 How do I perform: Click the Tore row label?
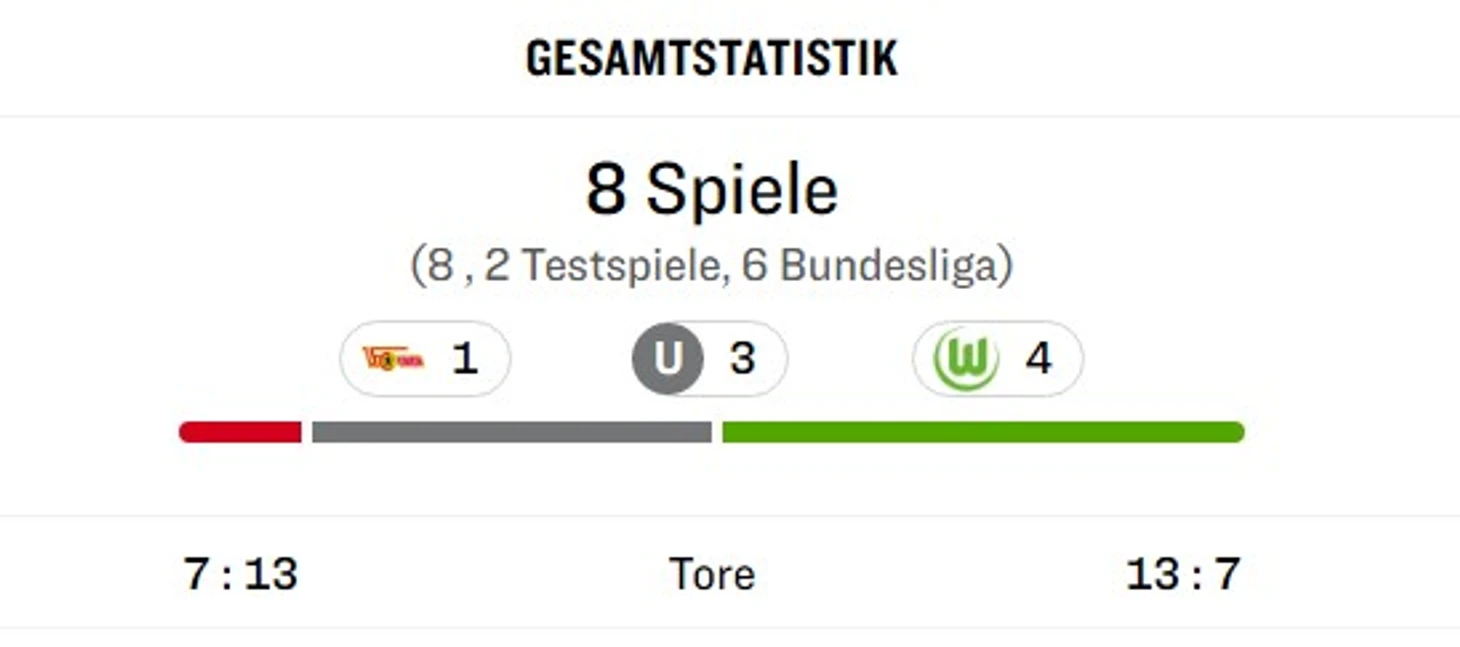point(711,575)
